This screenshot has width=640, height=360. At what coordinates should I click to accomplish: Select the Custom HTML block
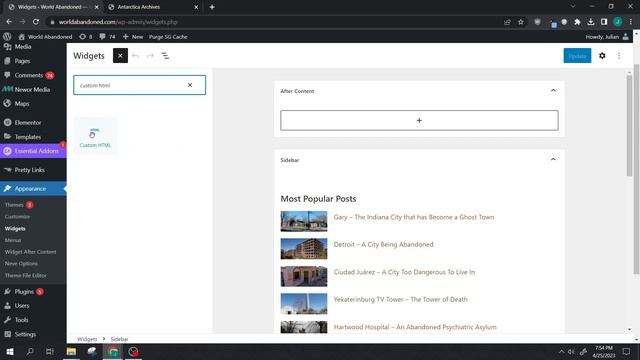pyautogui.click(x=95, y=136)
